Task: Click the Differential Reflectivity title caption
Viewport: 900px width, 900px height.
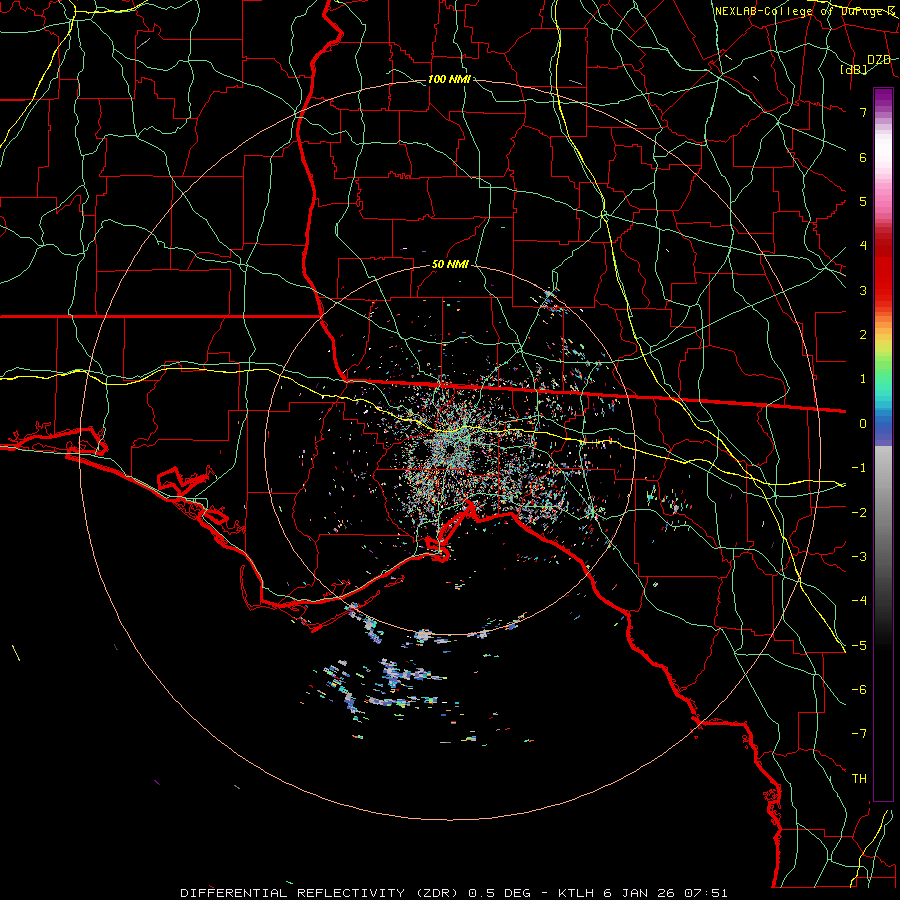Action: (x=453, y=893)
